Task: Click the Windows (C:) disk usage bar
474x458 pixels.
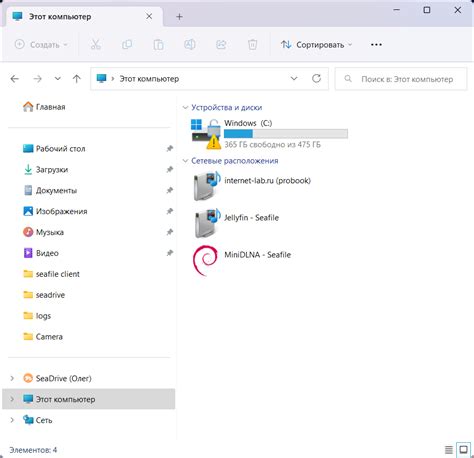Action: coord(286,134)
